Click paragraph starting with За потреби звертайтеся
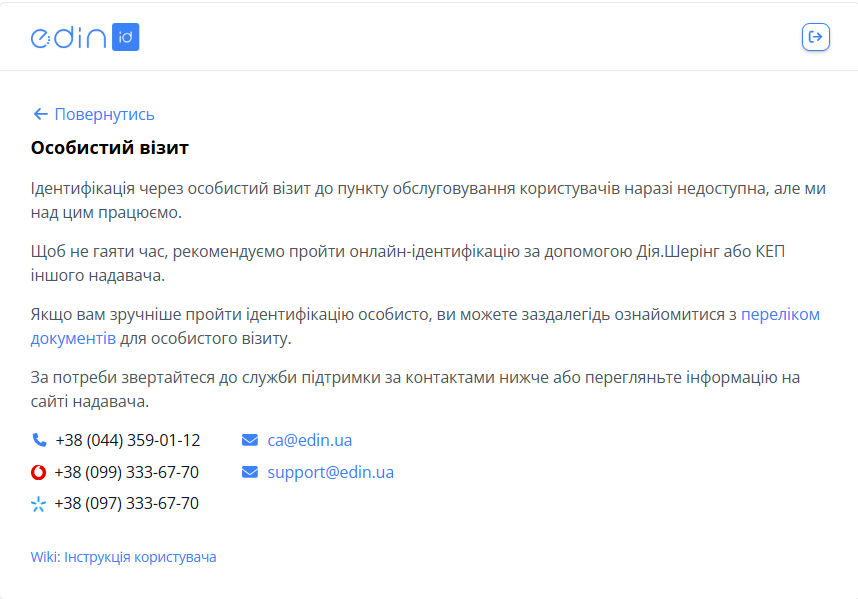This screenshot has height=599, width=858. tap(415, 389)
